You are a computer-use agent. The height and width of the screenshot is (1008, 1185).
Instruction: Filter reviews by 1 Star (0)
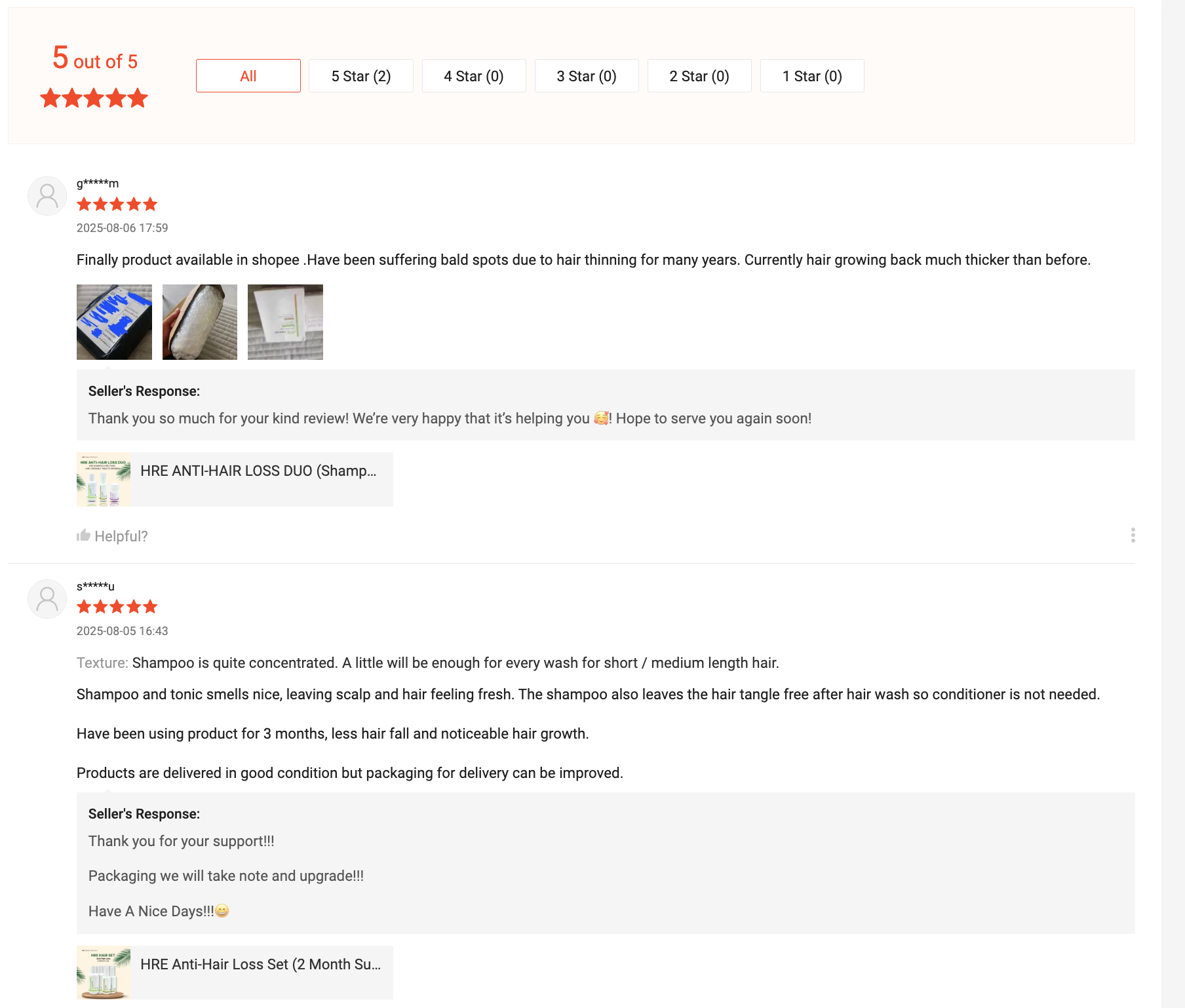click(x=812, y=76)
